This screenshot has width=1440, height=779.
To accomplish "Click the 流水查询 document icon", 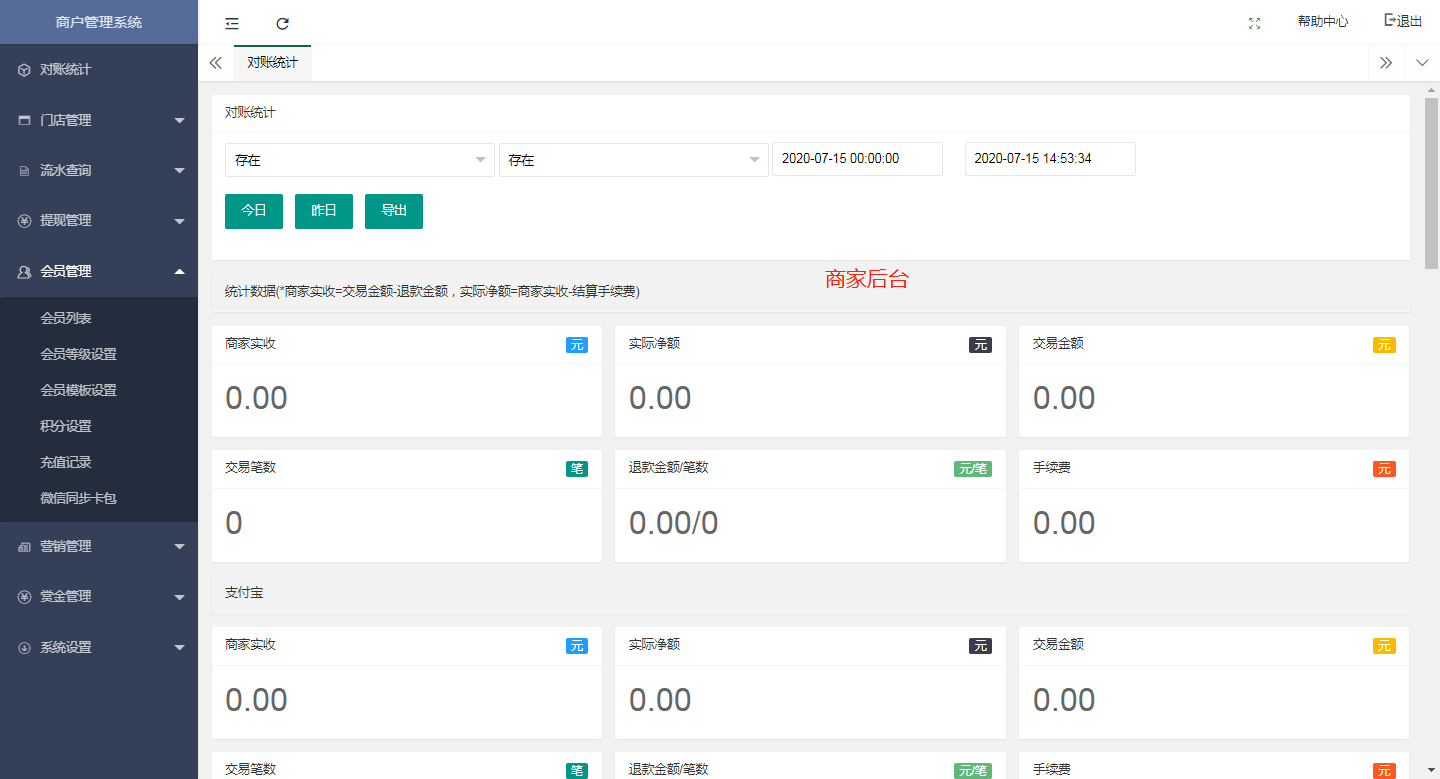I will click(24, 171).
